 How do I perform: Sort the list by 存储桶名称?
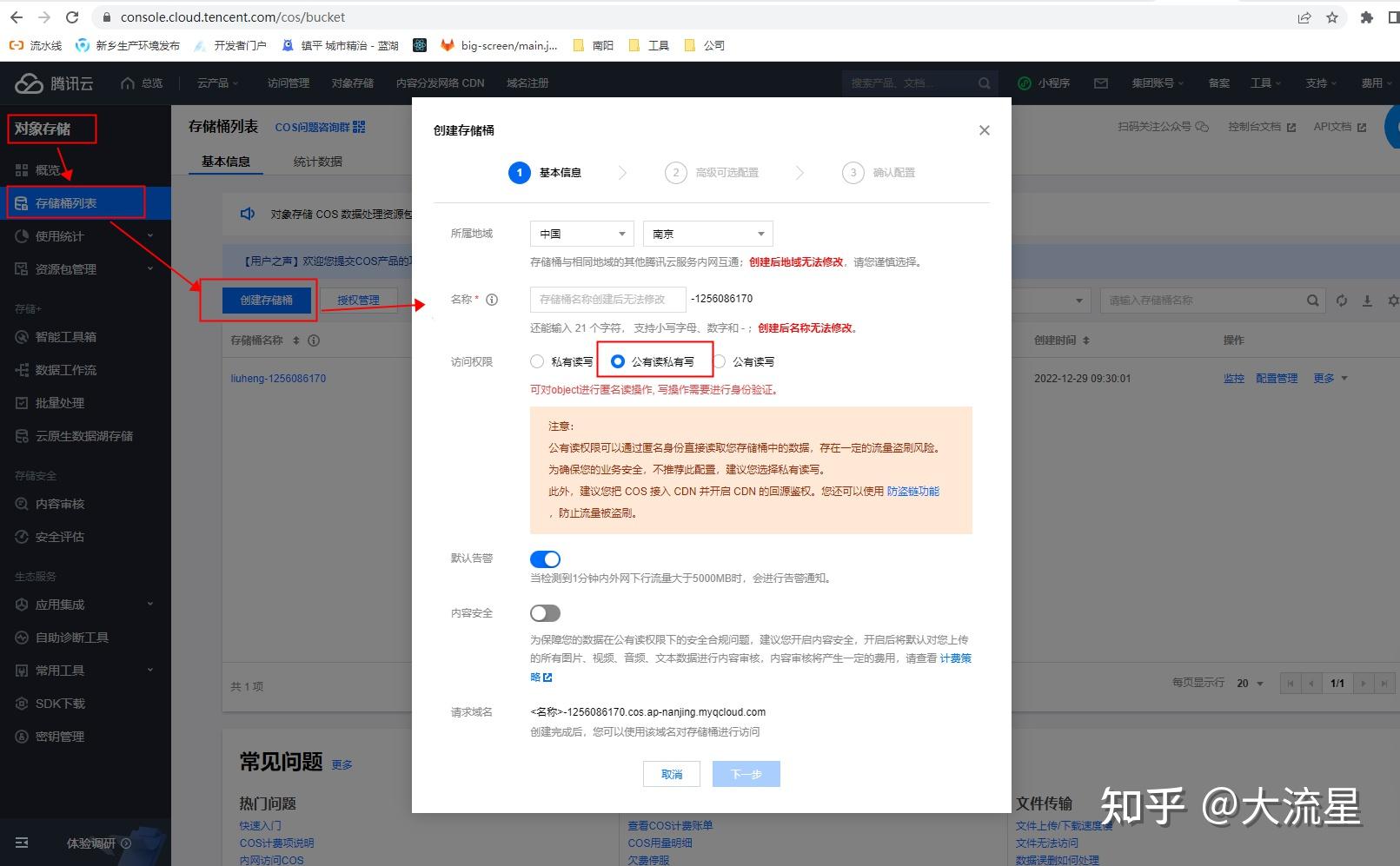(296, 340)
